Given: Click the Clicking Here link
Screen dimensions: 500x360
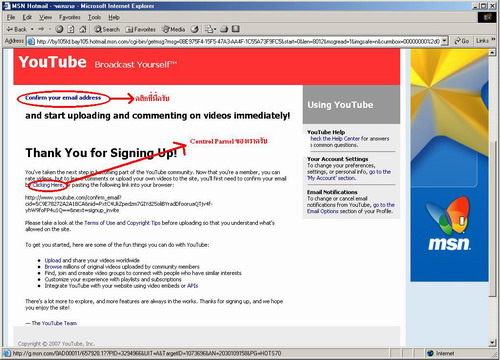Looking at the screenshot, I should 47,185.
